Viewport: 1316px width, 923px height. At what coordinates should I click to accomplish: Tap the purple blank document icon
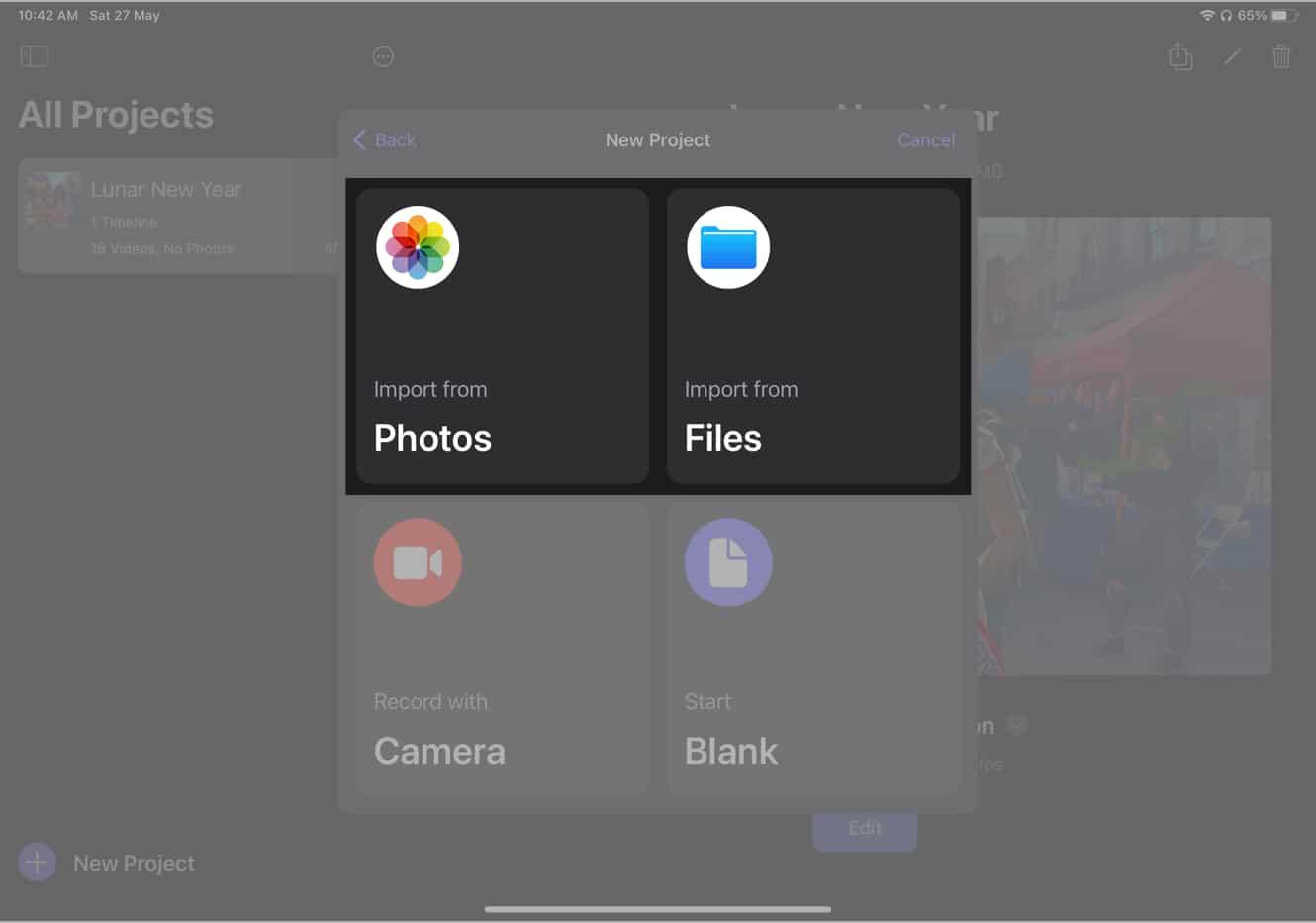(x=728, y=563)
